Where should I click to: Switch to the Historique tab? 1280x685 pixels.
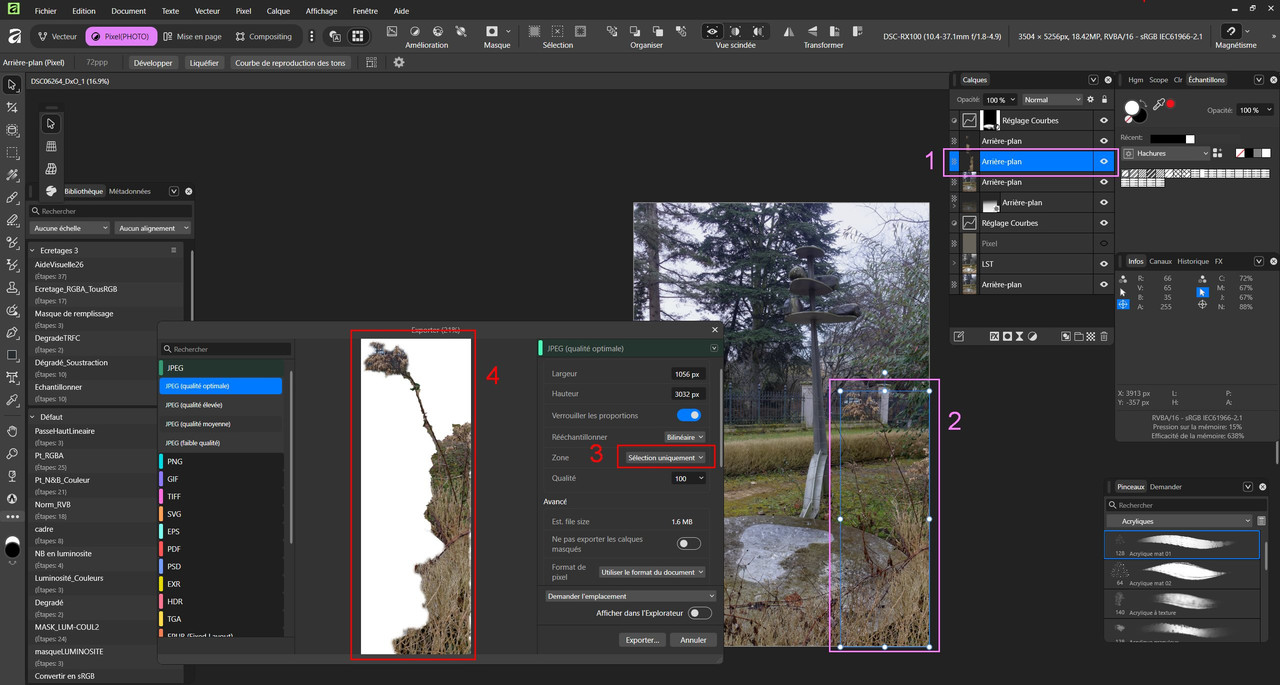click(1193, 261)
